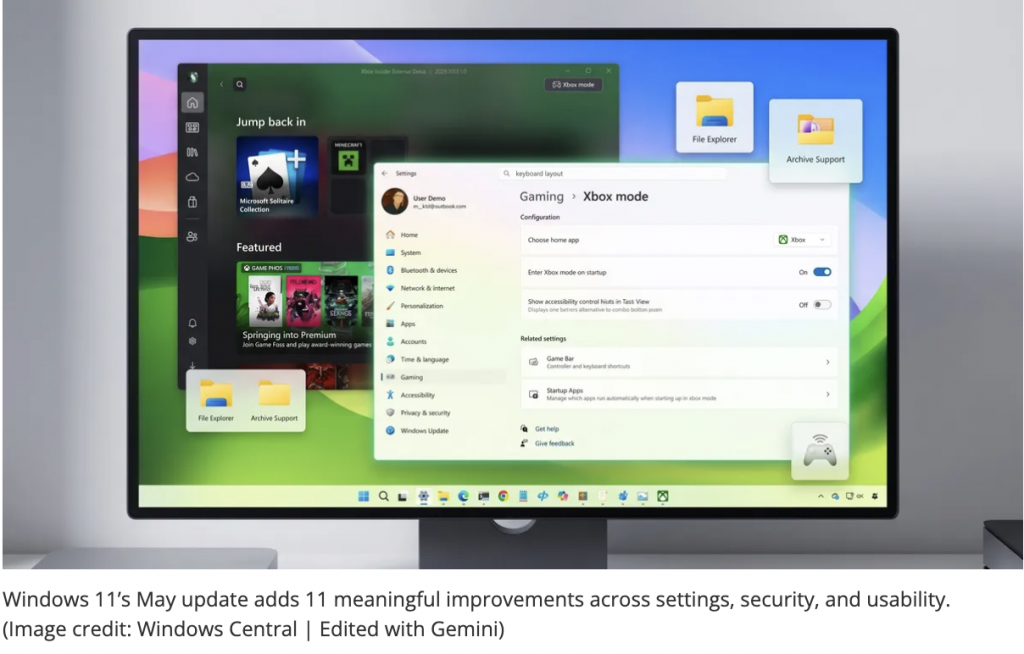Image resolution: width=1024 pixels, height=654 pixels.
Task: Open Task View on the taskbar
Action: (x=403, y=497)
